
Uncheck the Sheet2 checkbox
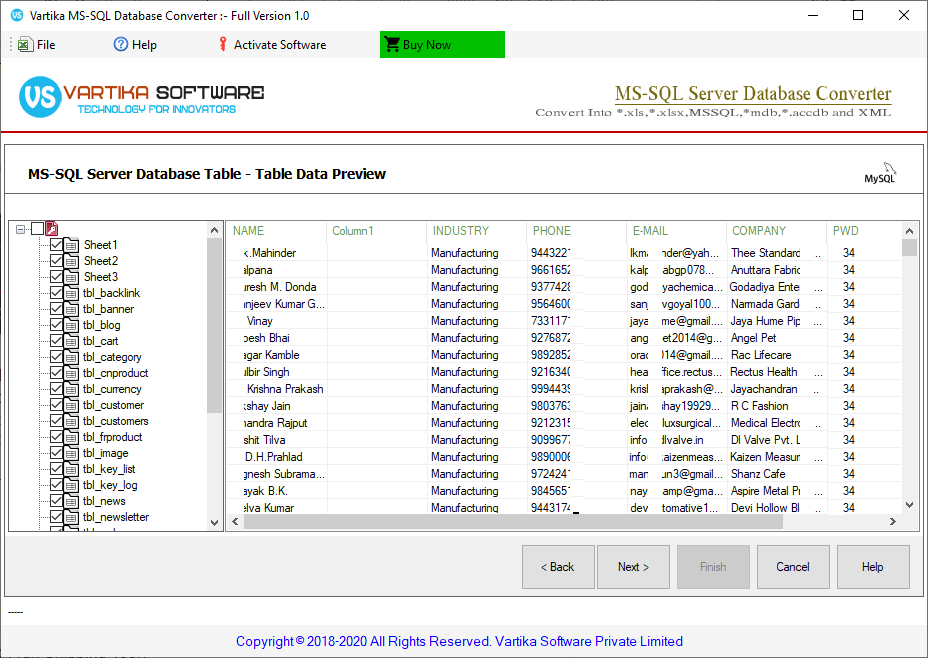click(56, 260)
